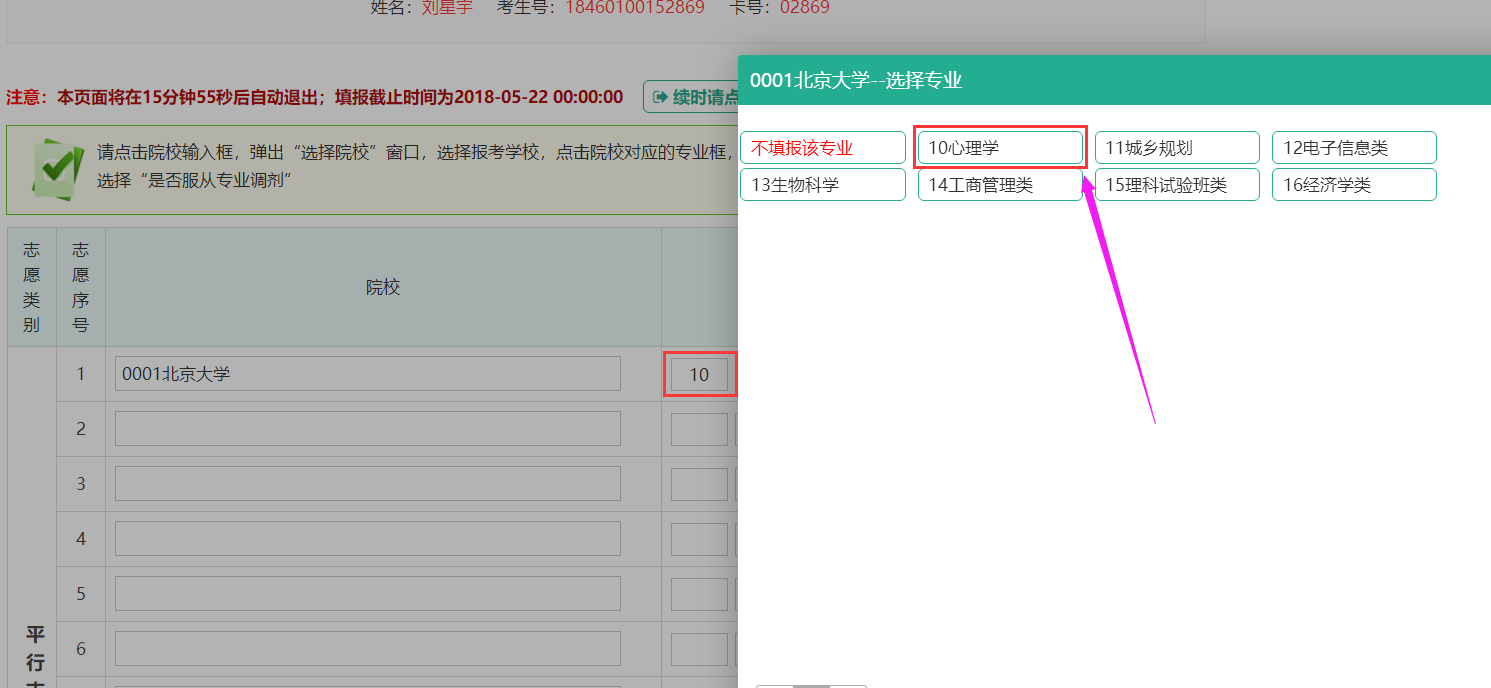Click school input field in row 5
The width and height of the screenshot is (1491, 688).
click(367, 594)
